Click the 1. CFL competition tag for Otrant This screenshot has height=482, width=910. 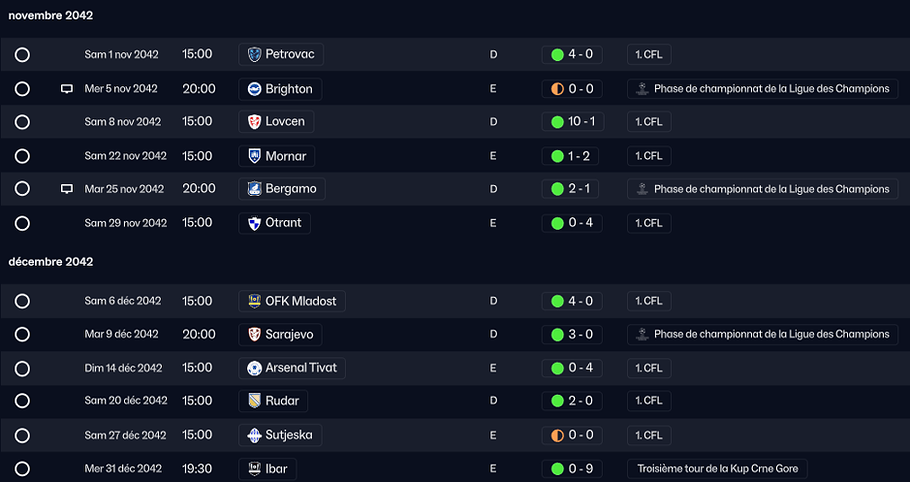pyautogui.click(x=649, y=223)
